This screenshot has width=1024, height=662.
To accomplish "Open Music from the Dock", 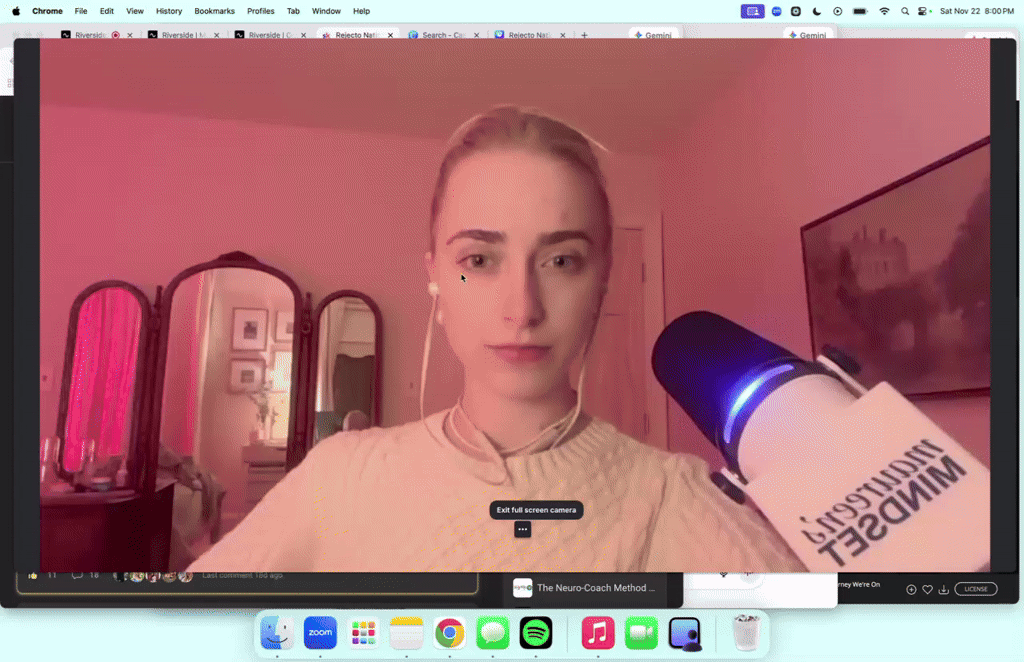I will pos(598,632).
